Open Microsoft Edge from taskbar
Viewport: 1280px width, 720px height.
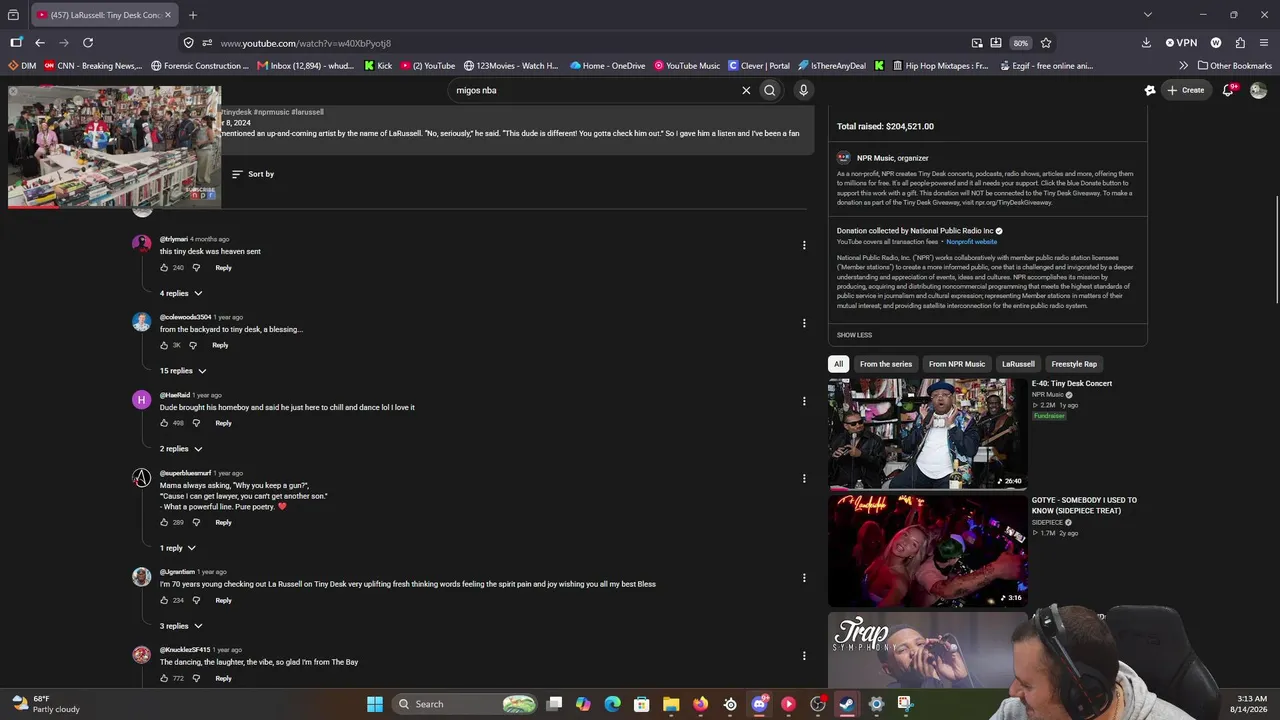612,704
